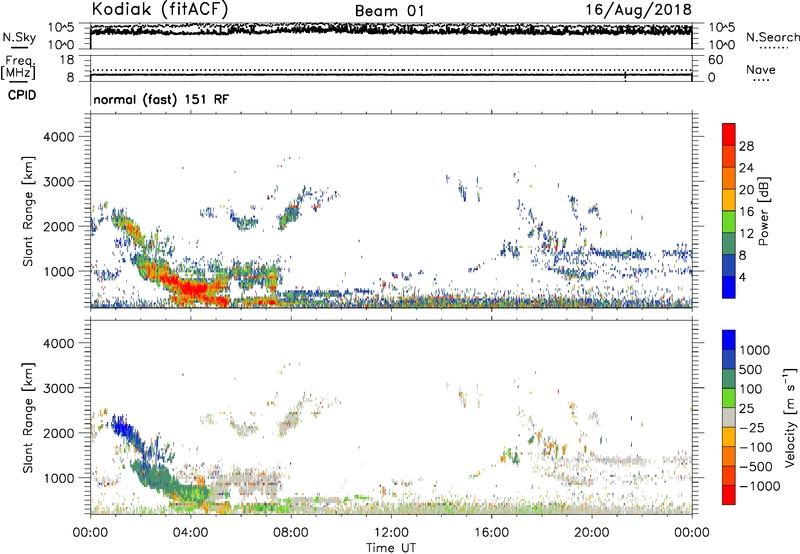800x554 pixels.
Task: Click the "-500" tick on Velocity colorbar
Action: pyautogui.click(x=756, y=467)
